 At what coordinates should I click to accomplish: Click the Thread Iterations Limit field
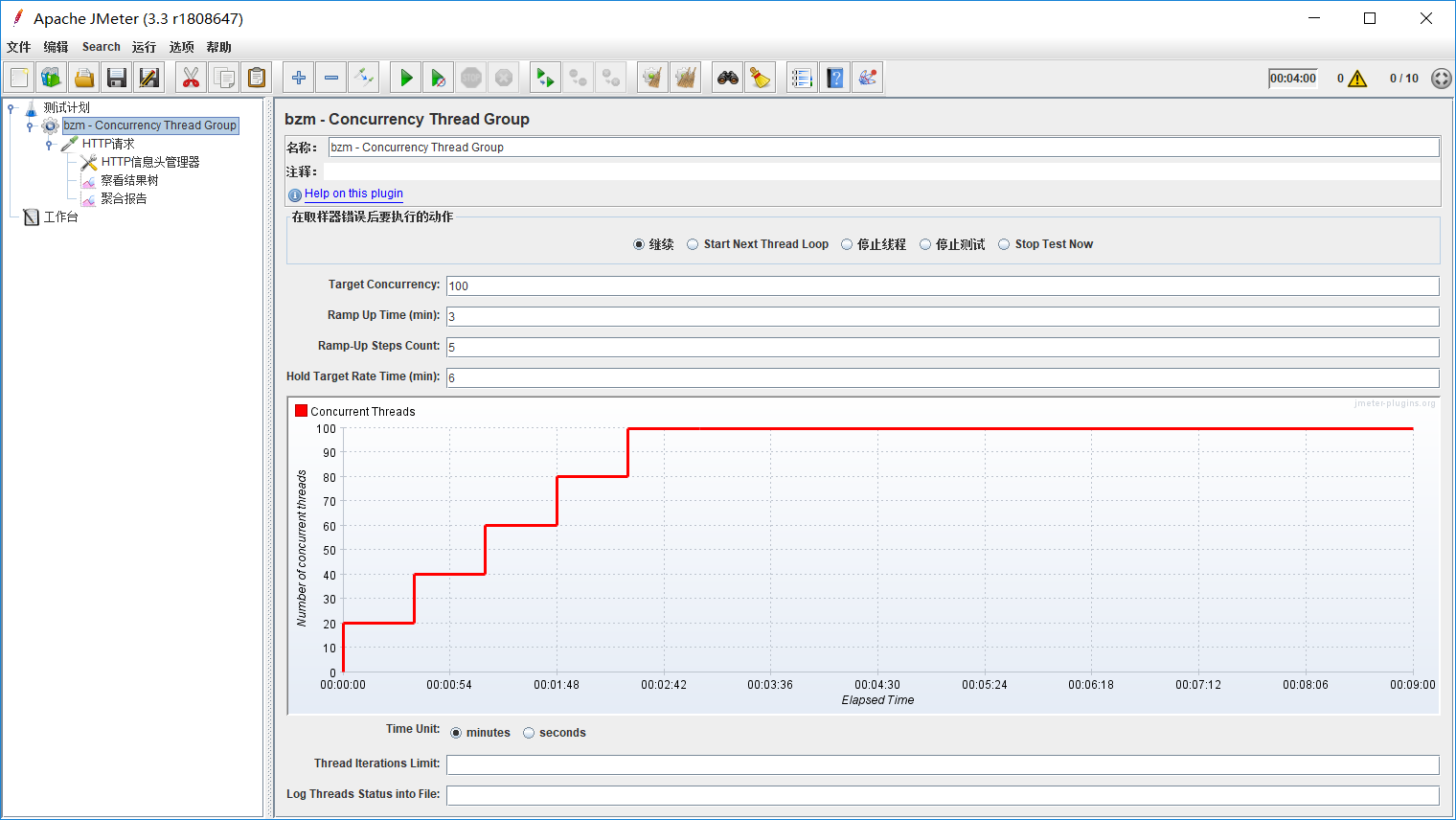pyautogui.click(x=943, y=764)
